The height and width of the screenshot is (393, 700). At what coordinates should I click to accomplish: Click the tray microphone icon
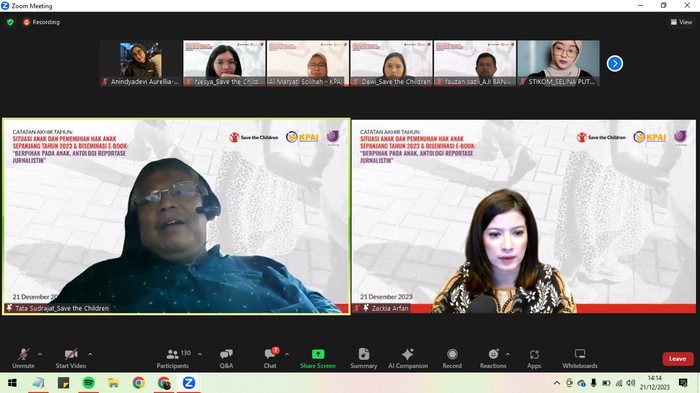[x=593, y=383]
